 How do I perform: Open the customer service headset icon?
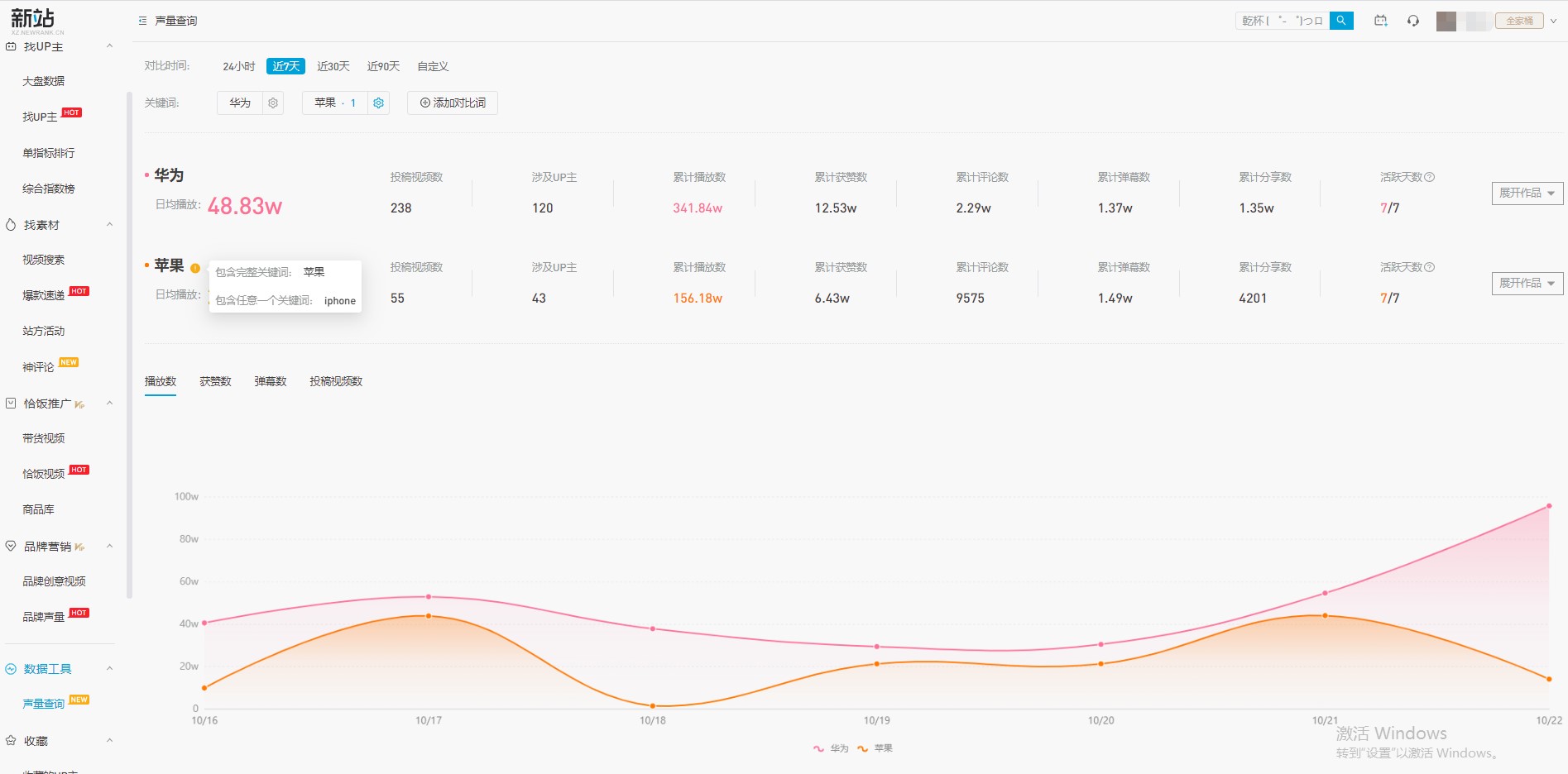point(1413,21)
